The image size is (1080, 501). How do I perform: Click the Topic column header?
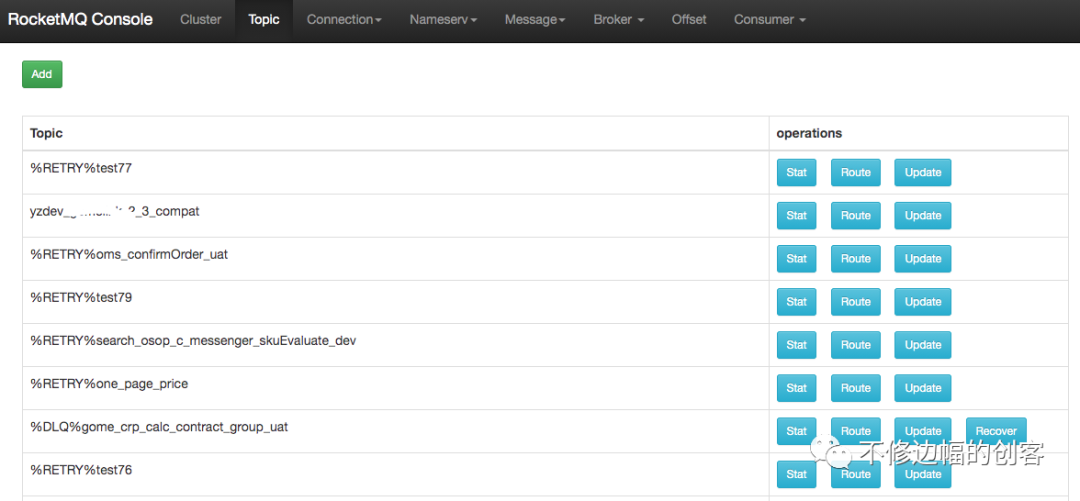point(47,133)
